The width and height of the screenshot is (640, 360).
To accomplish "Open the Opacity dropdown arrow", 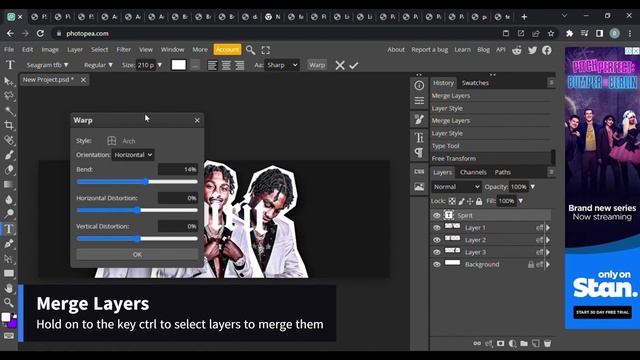I will (x=532, y=187).
